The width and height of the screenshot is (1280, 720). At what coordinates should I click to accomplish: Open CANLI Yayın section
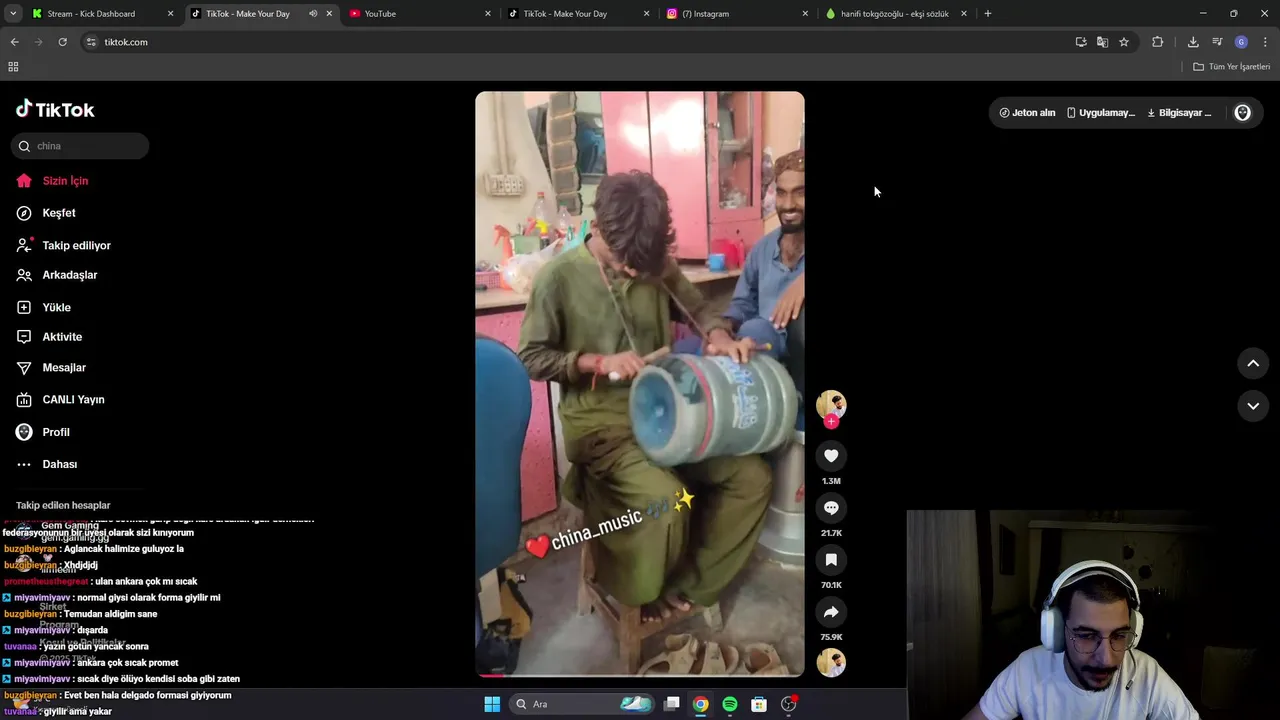pos(73,400)
